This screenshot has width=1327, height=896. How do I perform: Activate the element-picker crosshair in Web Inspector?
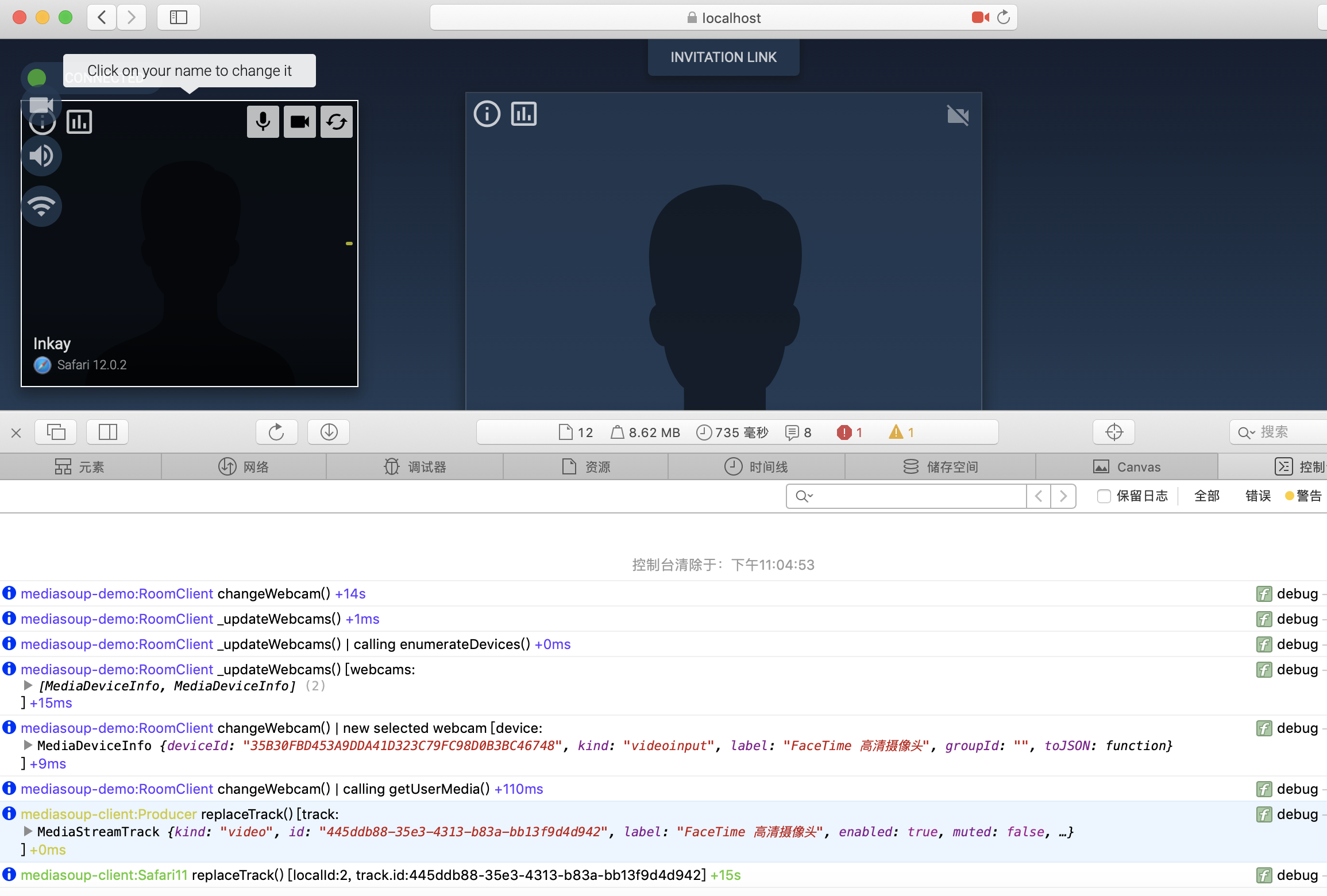coord(1113,432)
